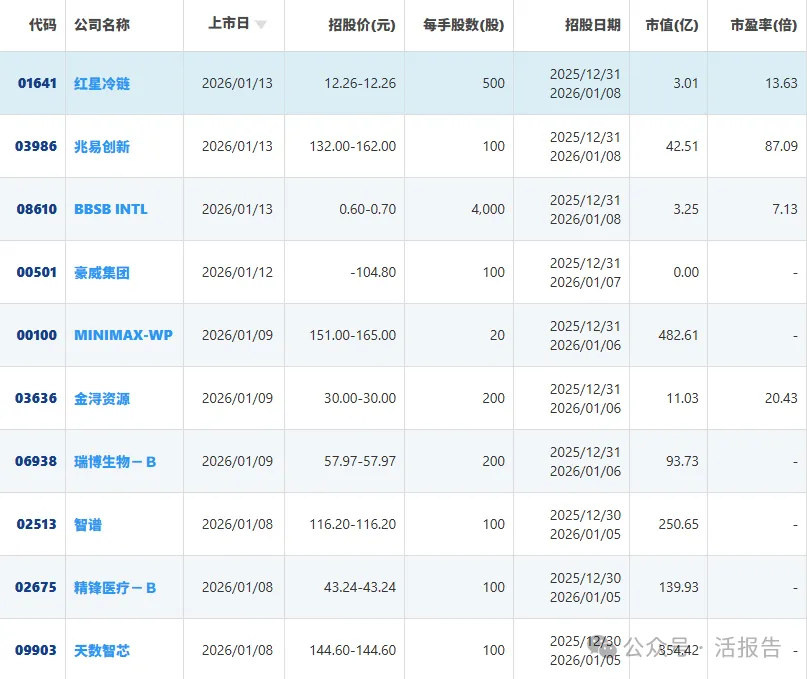The width and height of the screenshot is (807, 679).
Task: Open the 智谱 company link
Action: coord(88,524)
